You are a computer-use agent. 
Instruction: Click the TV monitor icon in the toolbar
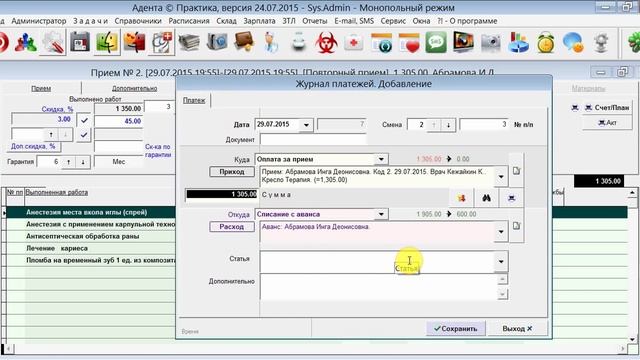463,42
